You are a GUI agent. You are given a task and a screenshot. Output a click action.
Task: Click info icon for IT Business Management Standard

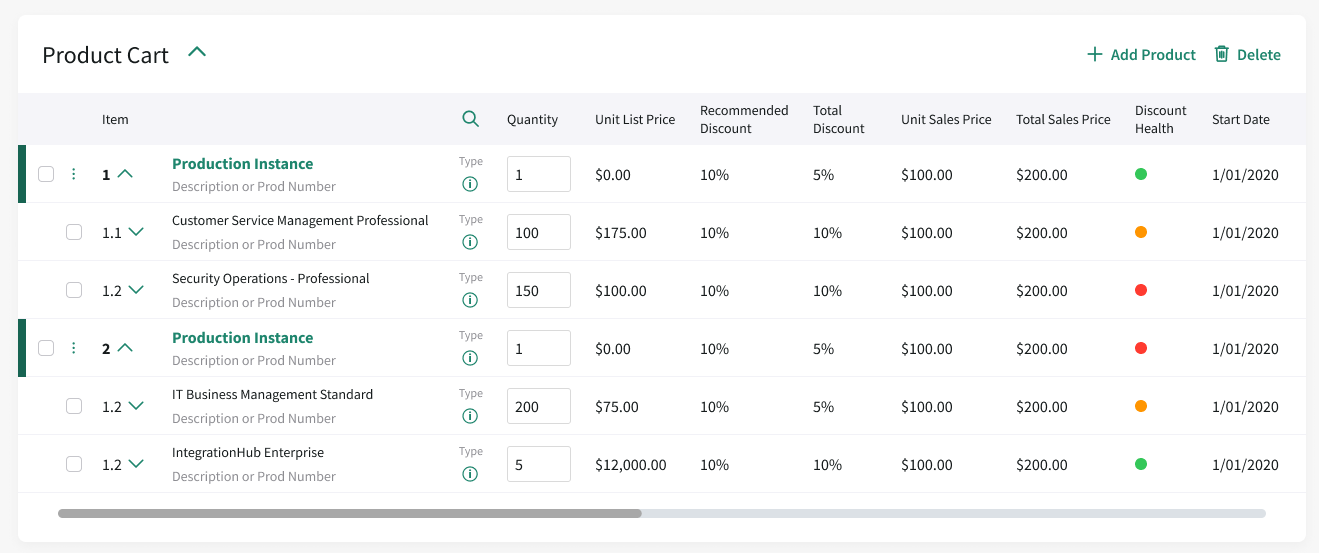pos(470,416)
